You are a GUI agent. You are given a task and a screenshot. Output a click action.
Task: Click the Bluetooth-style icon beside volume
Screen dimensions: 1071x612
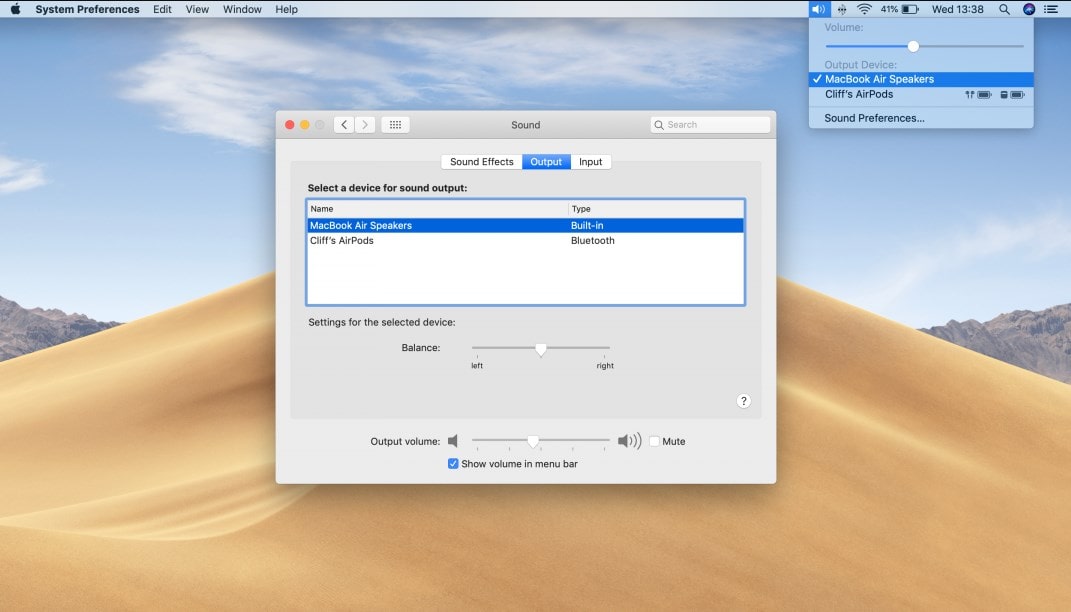click(x=842, y=9)
